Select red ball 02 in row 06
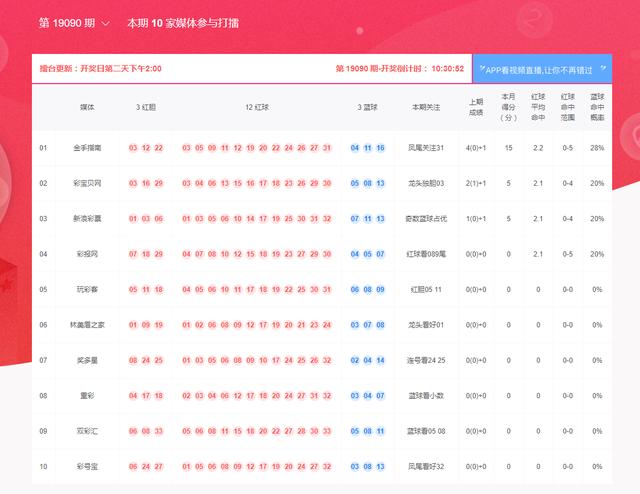Screen dimensions: 640x494 click(199, 325)
